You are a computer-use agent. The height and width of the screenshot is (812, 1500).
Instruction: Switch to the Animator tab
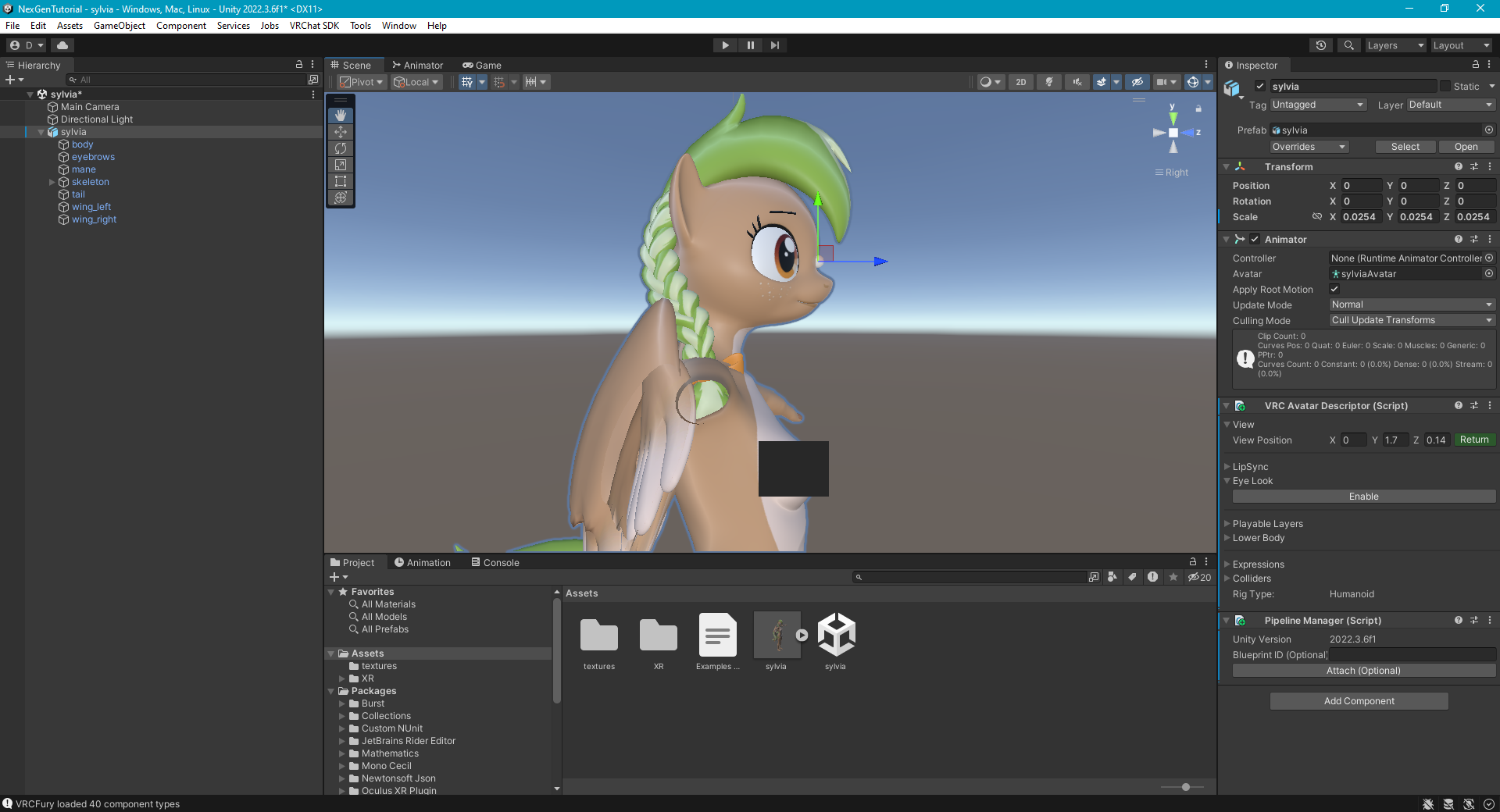tap(417, 65)
